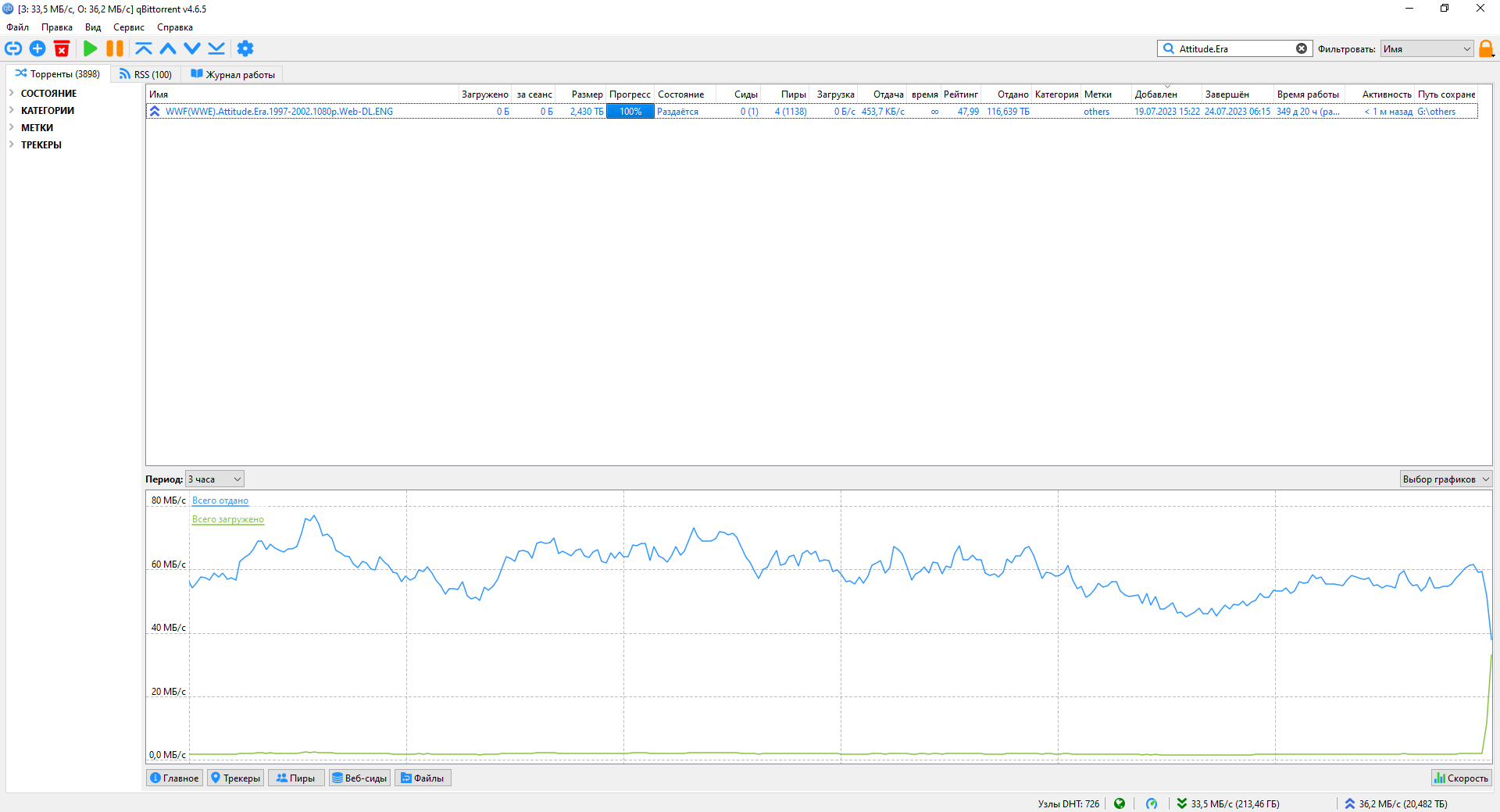Open the Период 3 часа dropdown
Viewport: 1500px width, 812px height.
point(215,479)
